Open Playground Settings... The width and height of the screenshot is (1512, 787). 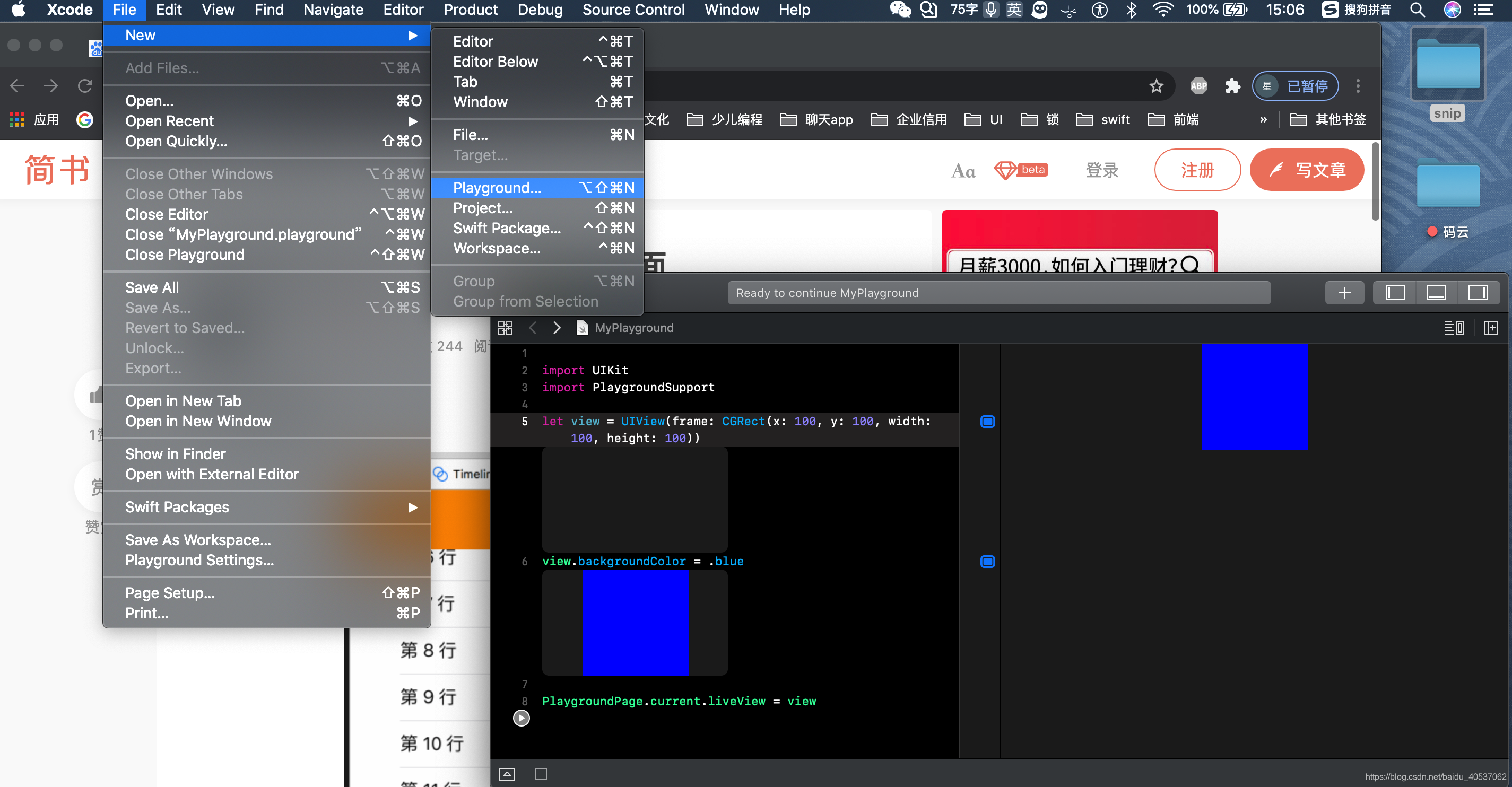266,561
